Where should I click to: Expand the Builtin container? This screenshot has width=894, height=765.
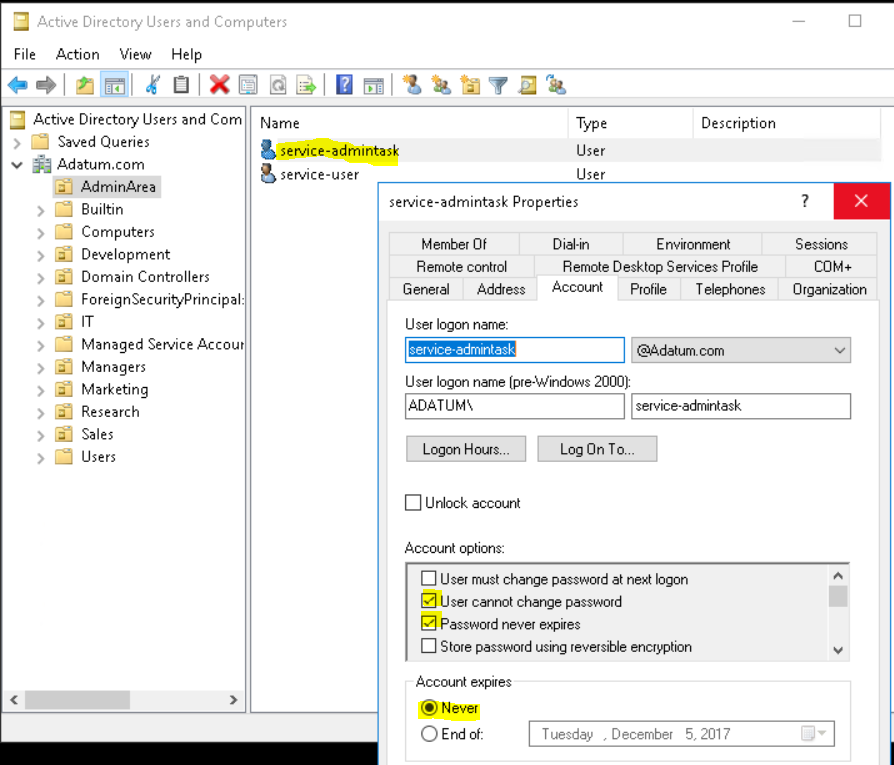40,210
